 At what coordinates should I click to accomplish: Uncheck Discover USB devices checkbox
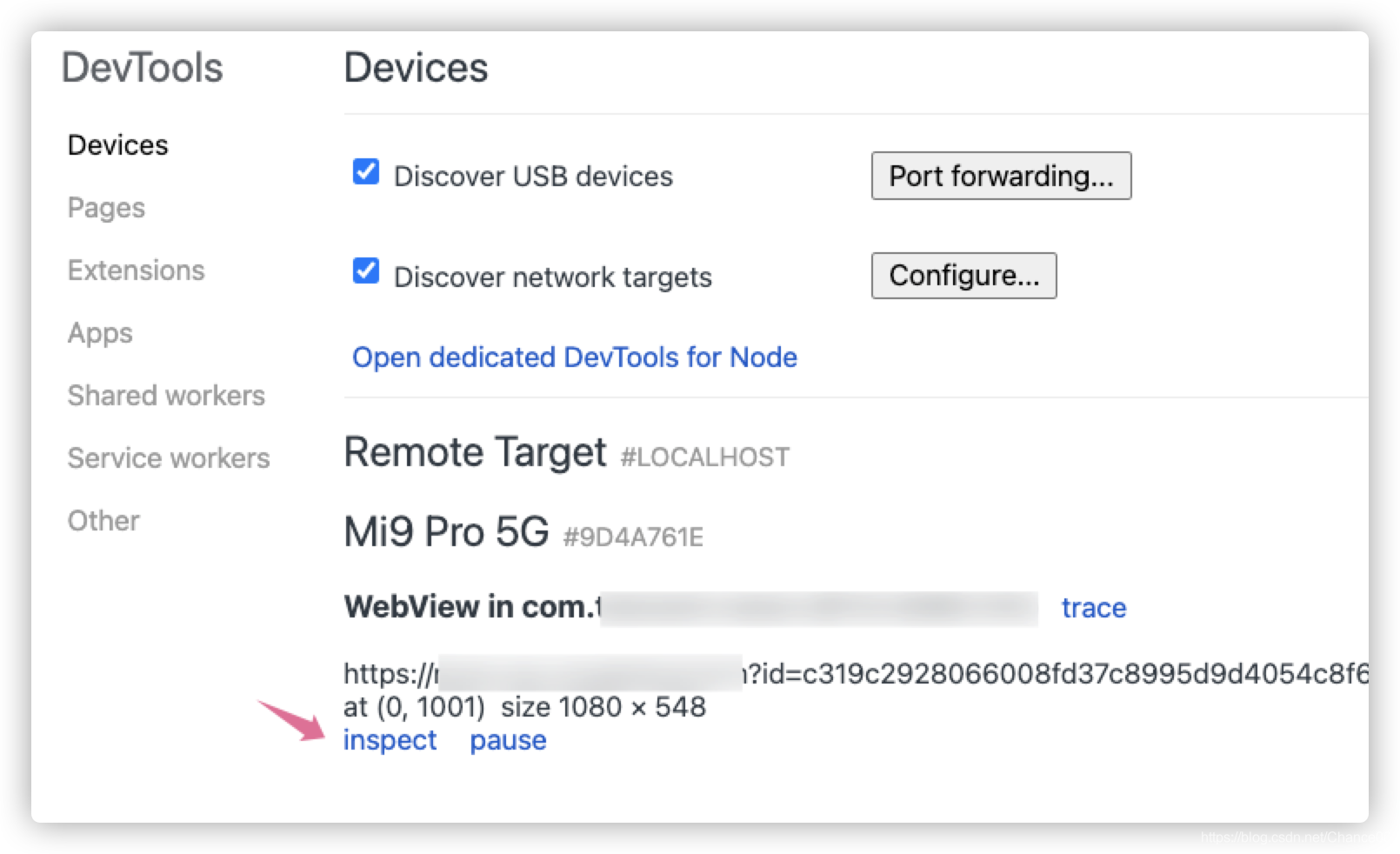[x=366, y=171]
